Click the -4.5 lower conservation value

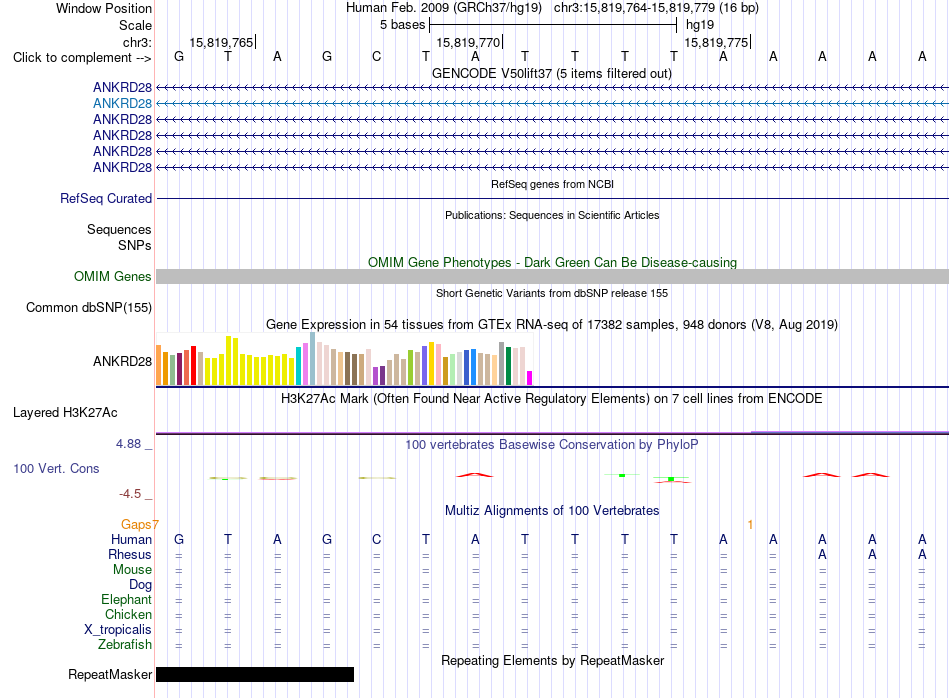[x=130, y=494]
